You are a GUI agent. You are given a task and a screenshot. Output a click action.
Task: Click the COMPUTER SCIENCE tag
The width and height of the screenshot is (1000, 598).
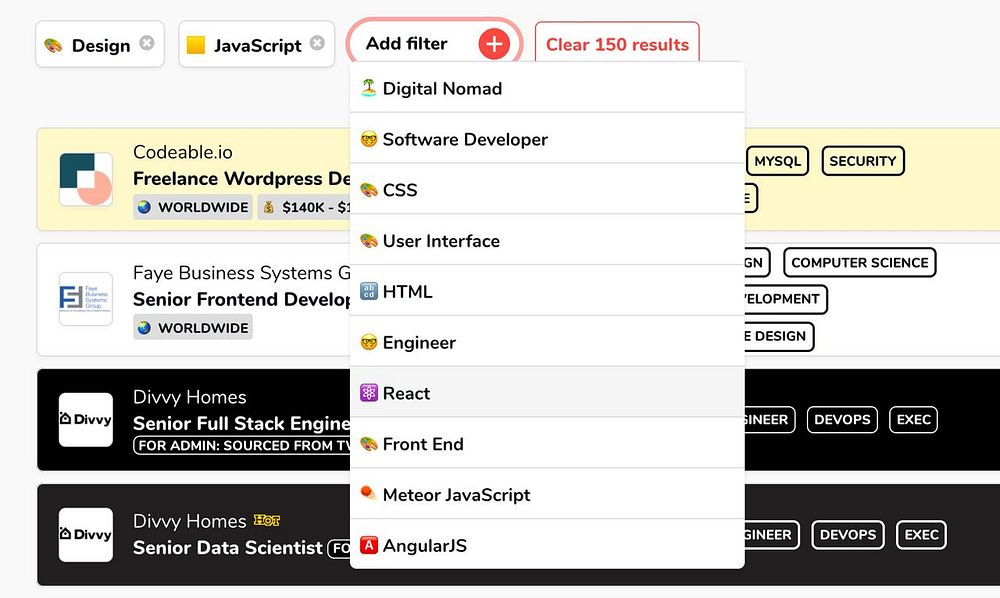860,263
